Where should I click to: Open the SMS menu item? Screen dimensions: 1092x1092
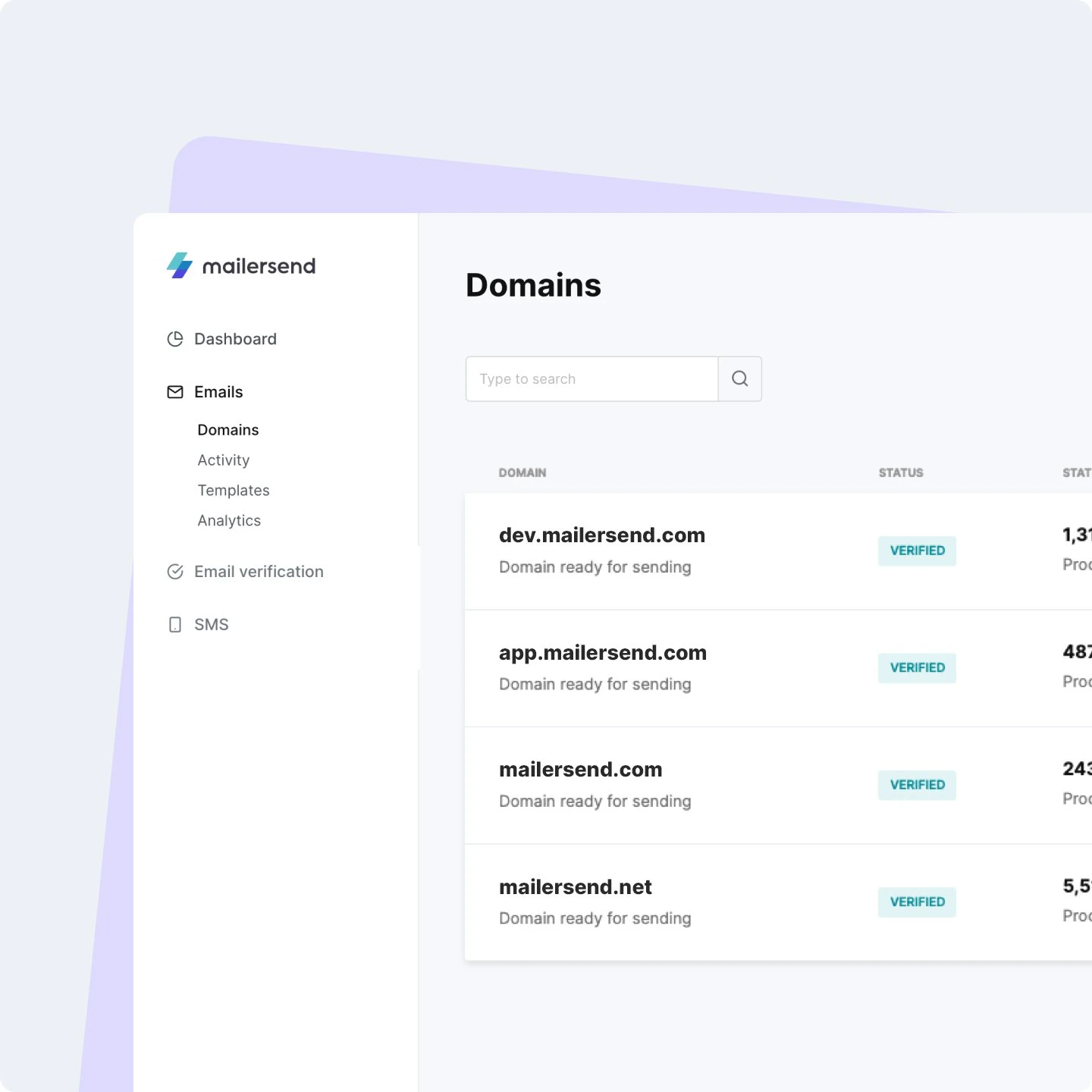[x=212, y=625]
